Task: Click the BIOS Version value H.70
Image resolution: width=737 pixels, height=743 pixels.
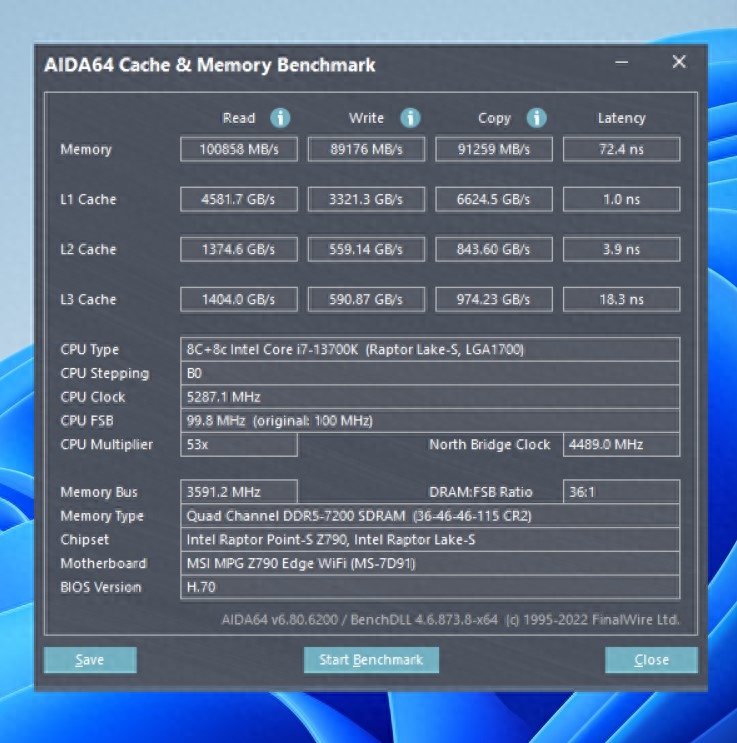Action: click(430, 587)
